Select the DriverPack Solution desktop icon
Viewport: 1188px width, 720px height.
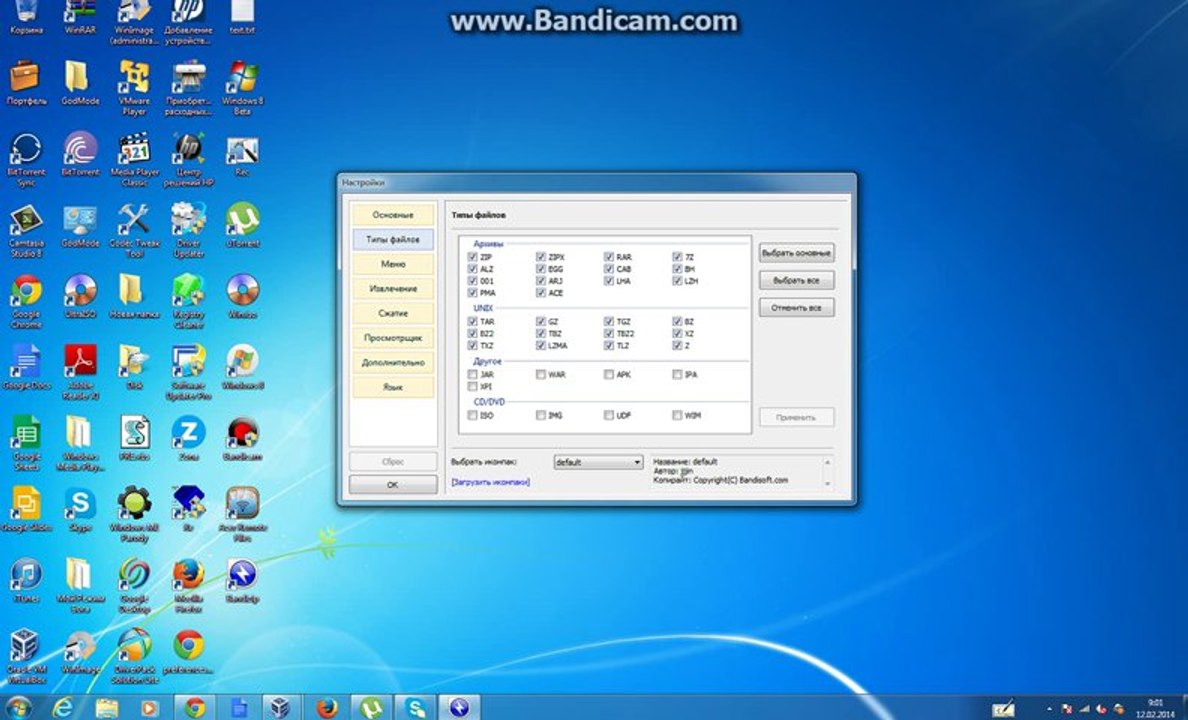click(134, 656)
